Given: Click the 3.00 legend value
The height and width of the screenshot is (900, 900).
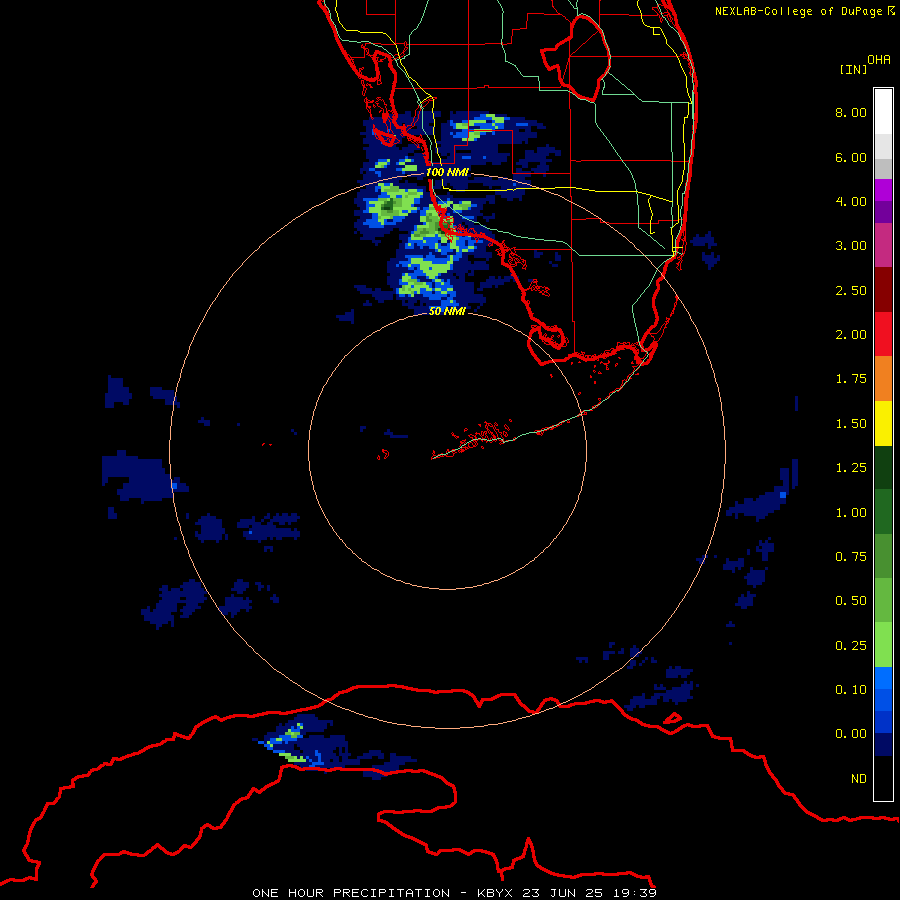Looking at the screenshot, I should 851,246.
